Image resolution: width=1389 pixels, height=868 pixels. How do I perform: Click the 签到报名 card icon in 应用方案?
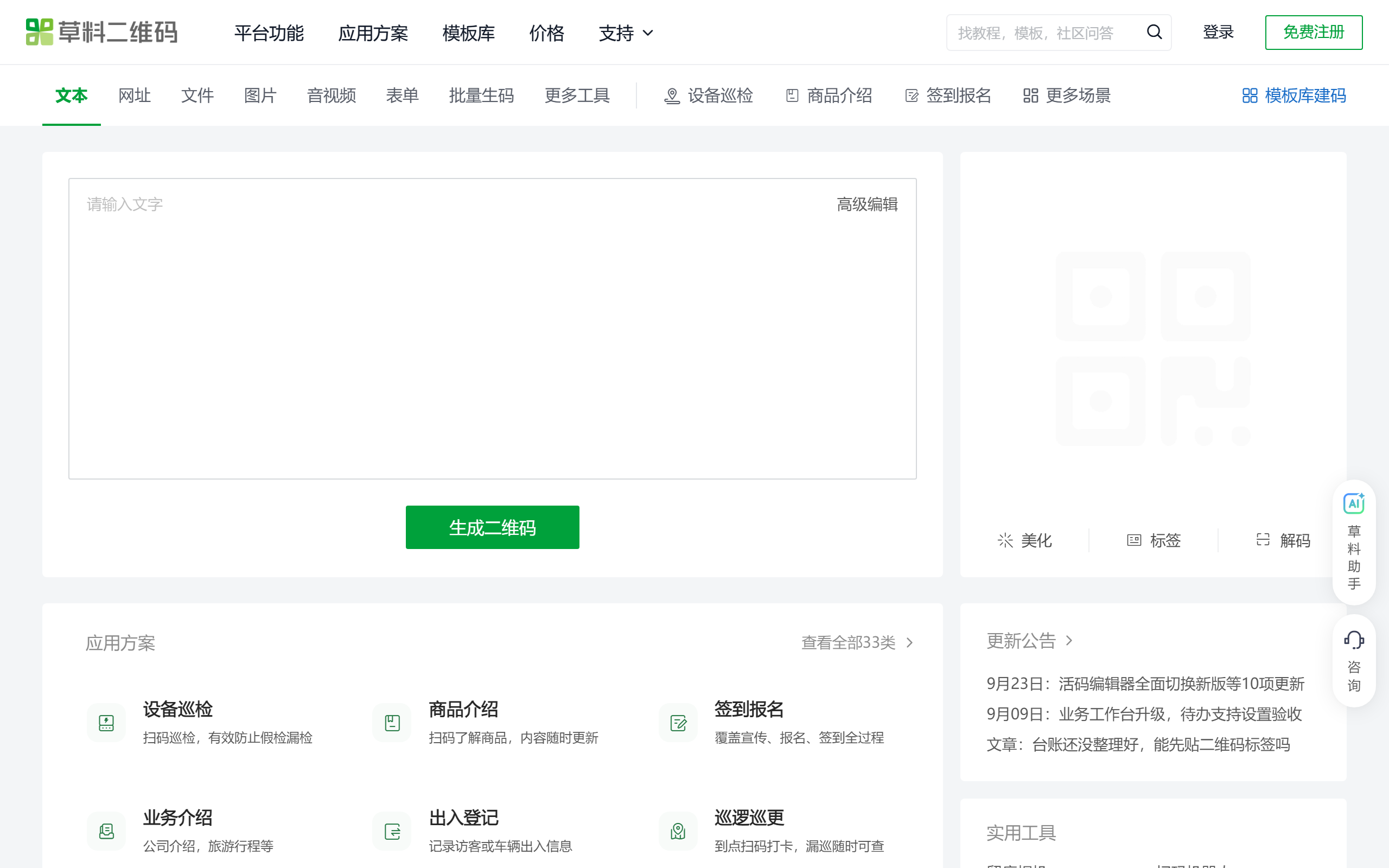[678, 723]
